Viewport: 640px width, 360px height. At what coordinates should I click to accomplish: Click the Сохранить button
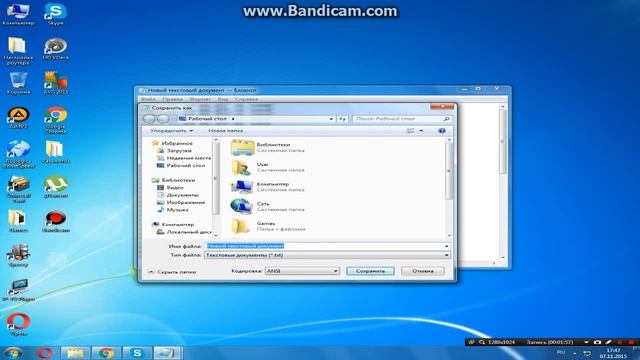[x=370, y=271]
